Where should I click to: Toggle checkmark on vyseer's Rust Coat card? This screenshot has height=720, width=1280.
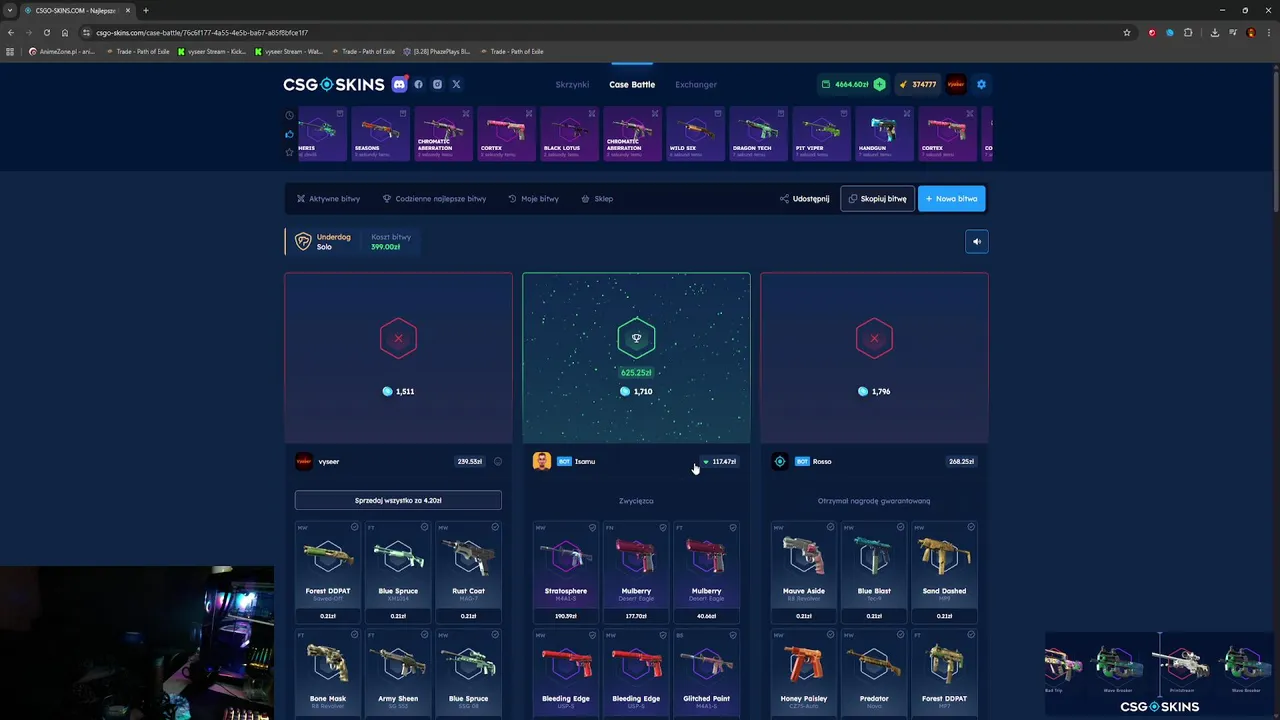[x=494, y=527]
